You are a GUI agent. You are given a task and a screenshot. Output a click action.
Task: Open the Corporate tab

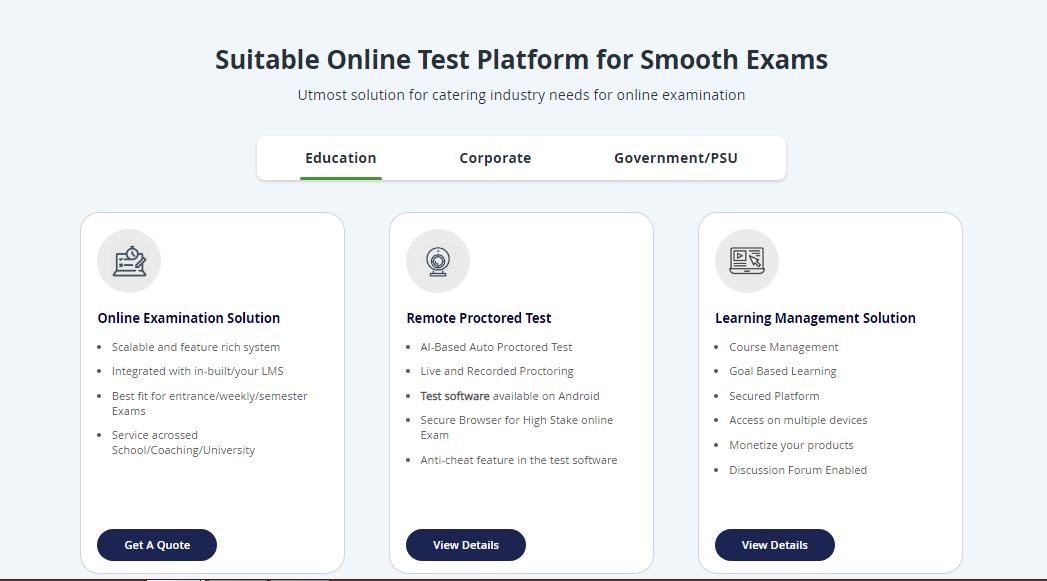click(495, 158)
